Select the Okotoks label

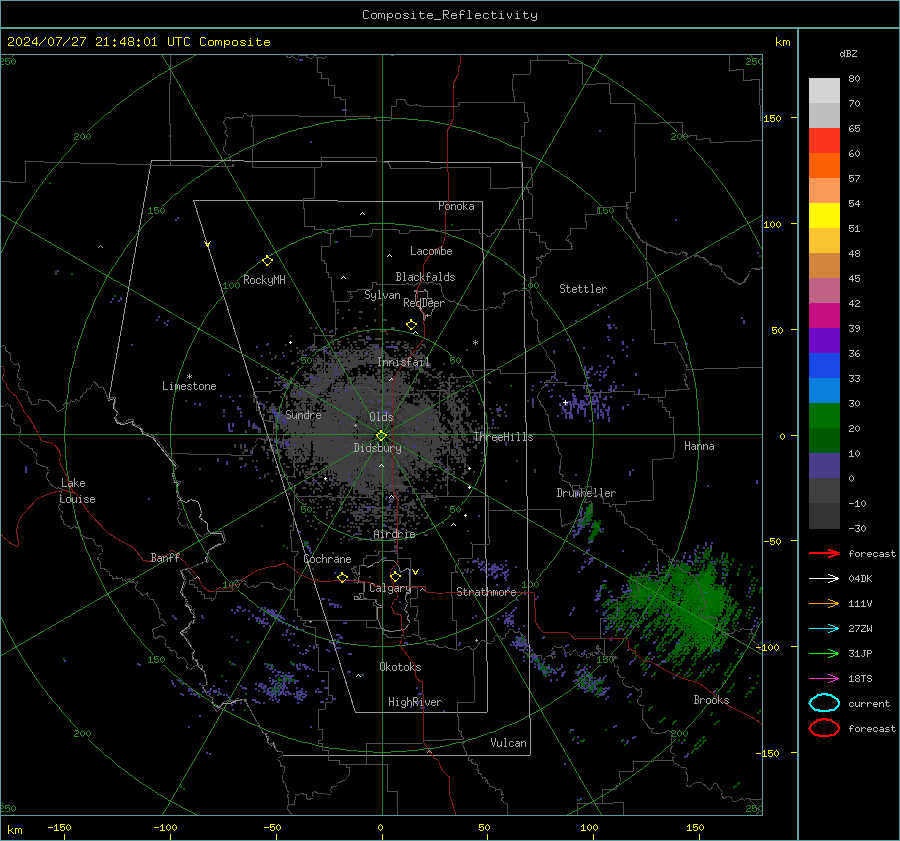pyautogui.click(x=400, y=666)
